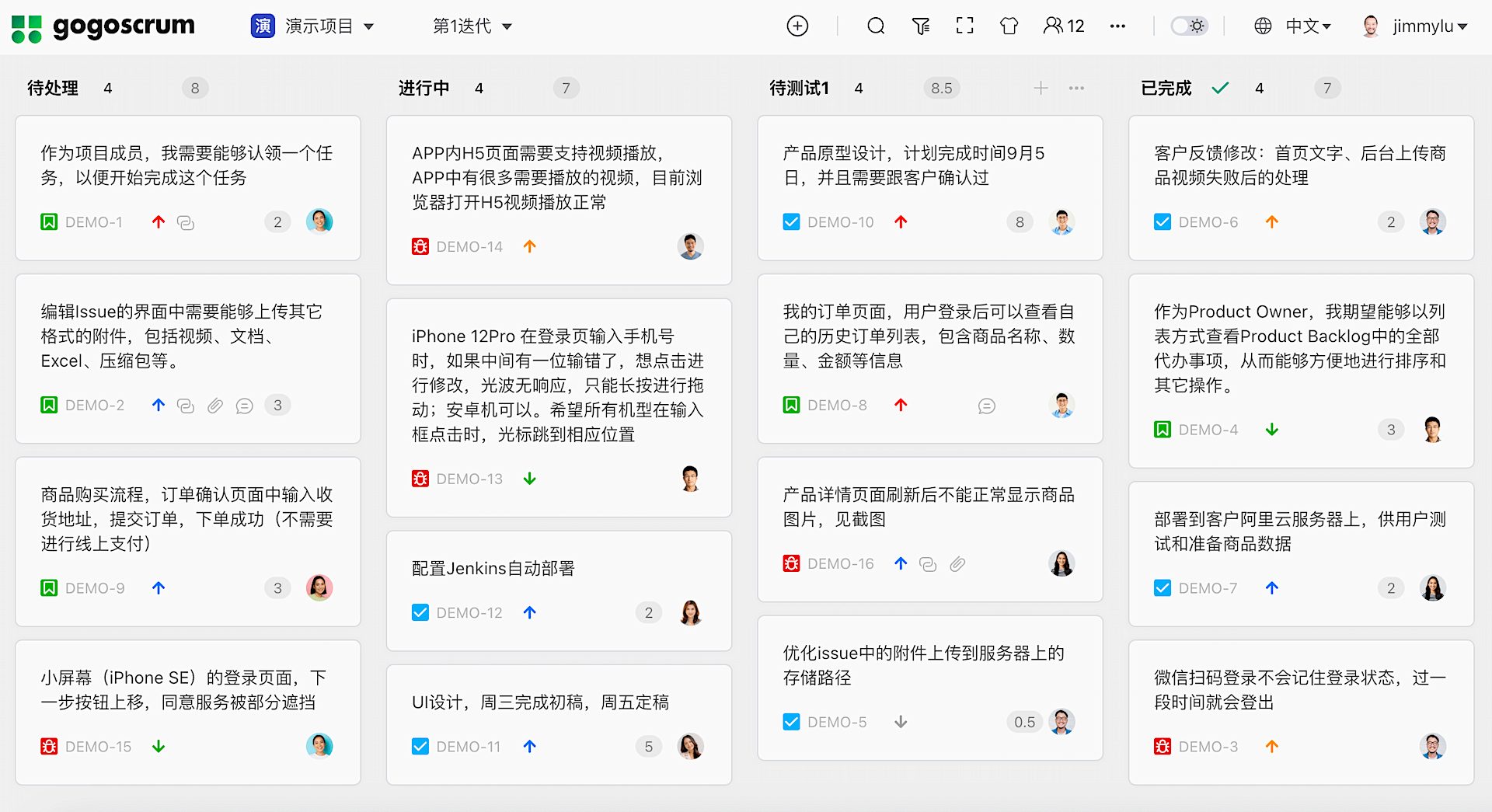Open the members list showing 12
1492x812 pixels.
point(1063,26)
